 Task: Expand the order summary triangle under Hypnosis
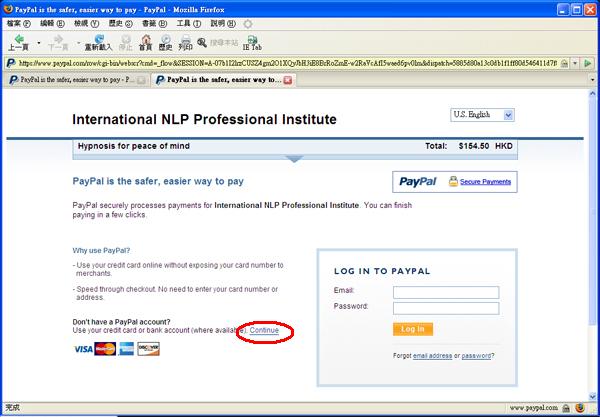[x=294, y=159]
